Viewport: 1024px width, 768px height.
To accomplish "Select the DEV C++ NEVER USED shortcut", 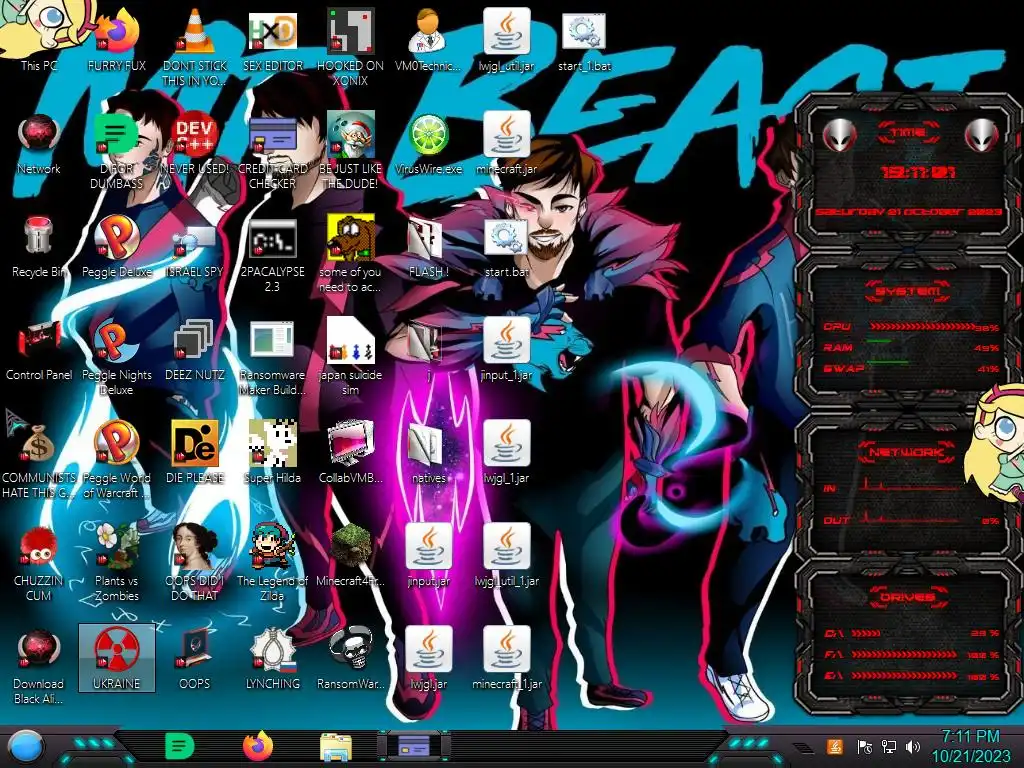I will (x=195, y=144).
